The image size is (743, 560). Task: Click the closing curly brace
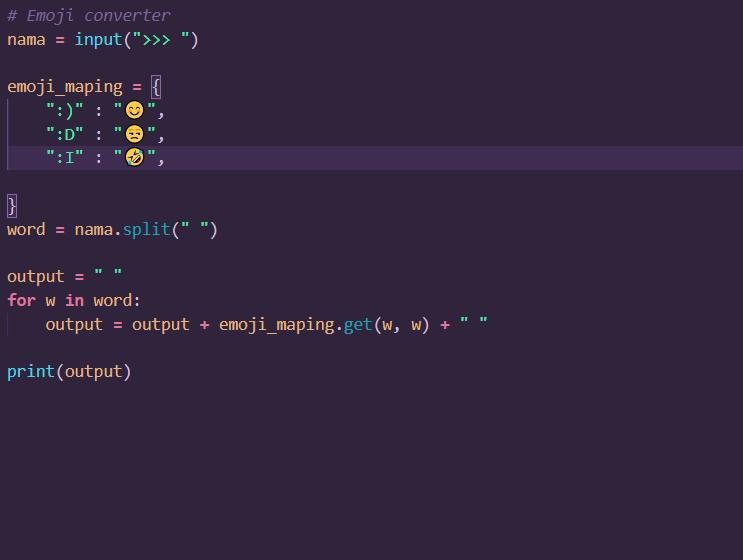pyautogui.click(x=12, y=206)
